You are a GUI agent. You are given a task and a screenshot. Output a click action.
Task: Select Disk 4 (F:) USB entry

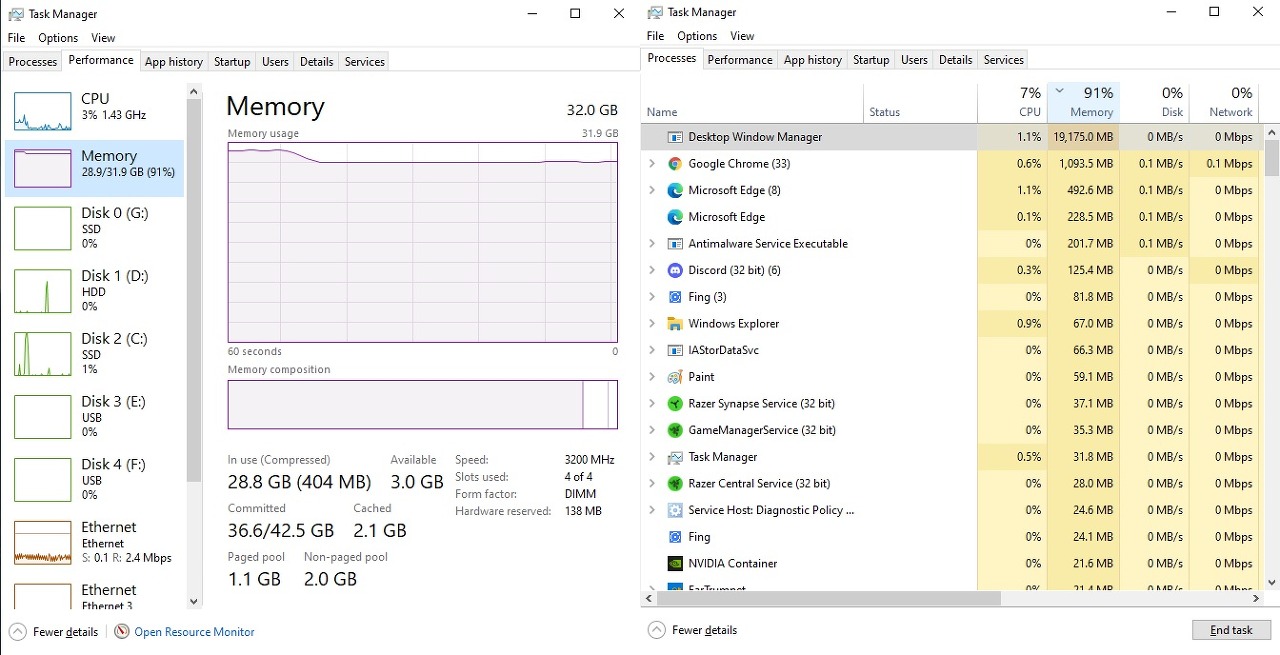tap(94, 480)
